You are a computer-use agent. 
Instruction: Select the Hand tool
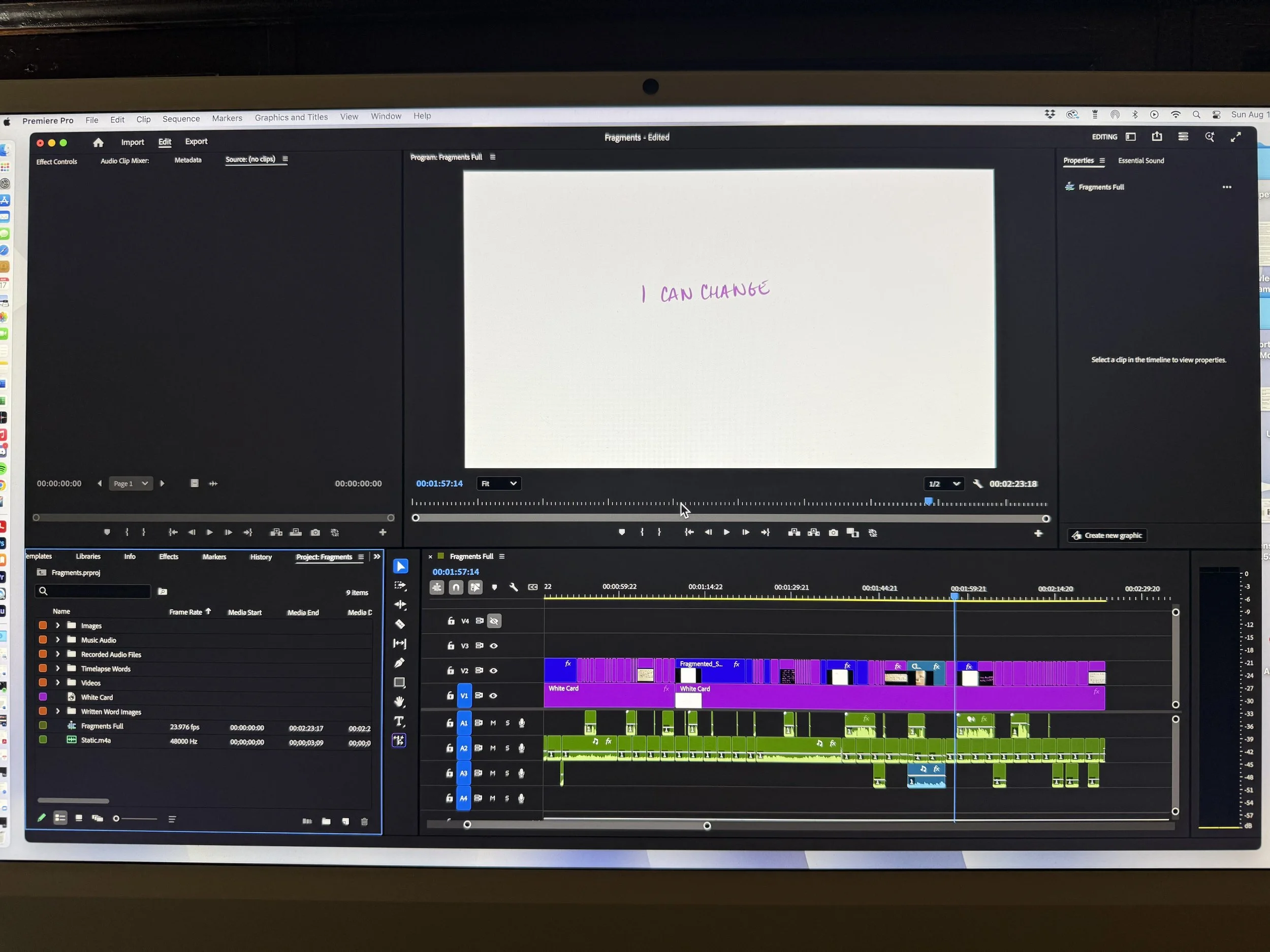click(400, 702)
